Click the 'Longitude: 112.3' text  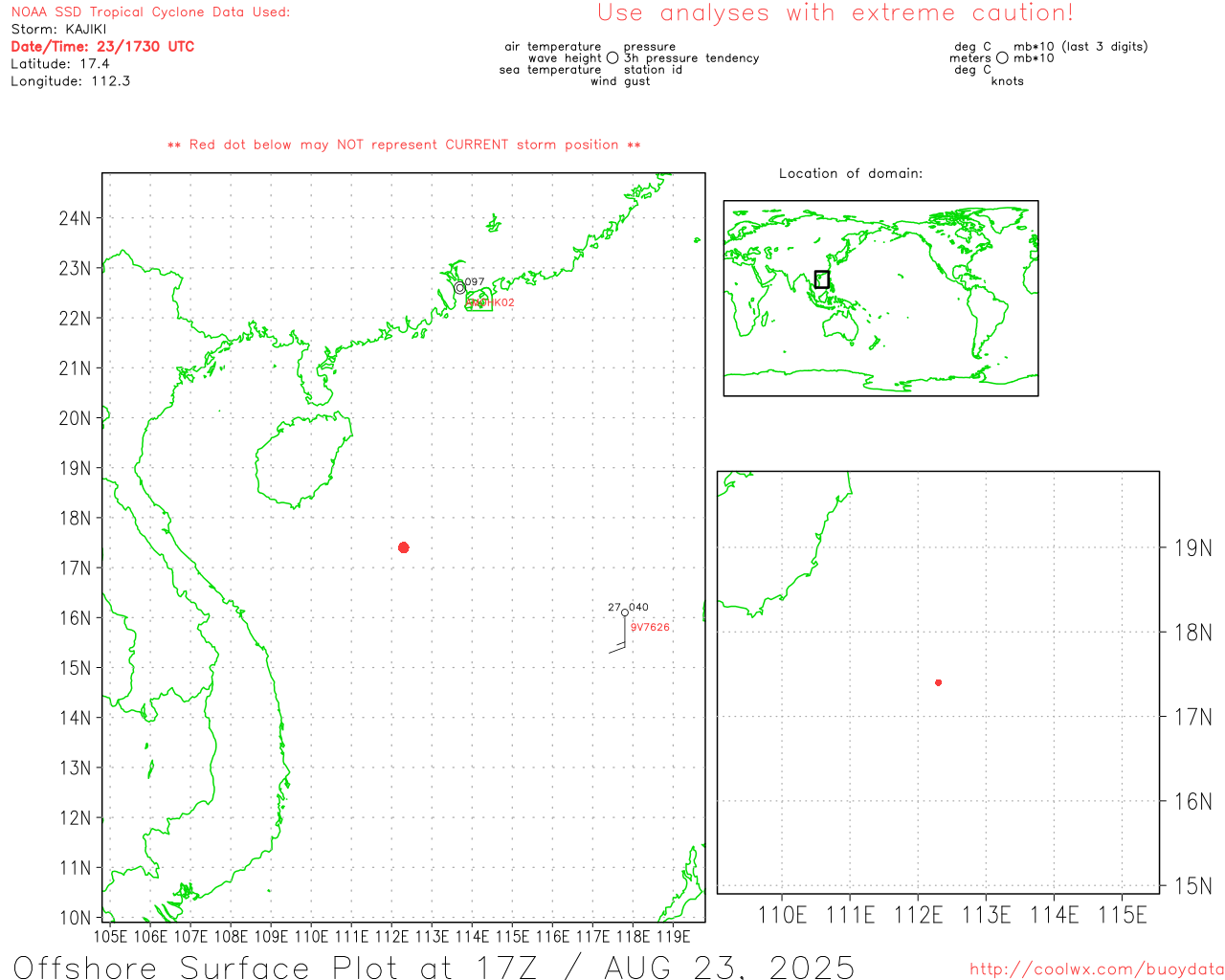pos(71,81)
